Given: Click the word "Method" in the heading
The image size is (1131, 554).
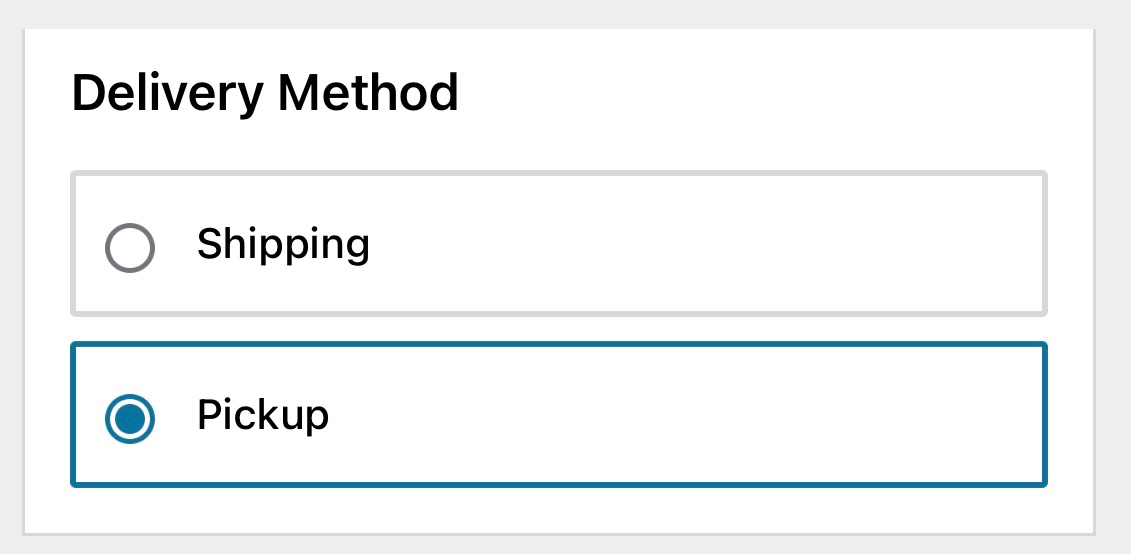Looking at the screenshot, I should (x=368, y=93).
